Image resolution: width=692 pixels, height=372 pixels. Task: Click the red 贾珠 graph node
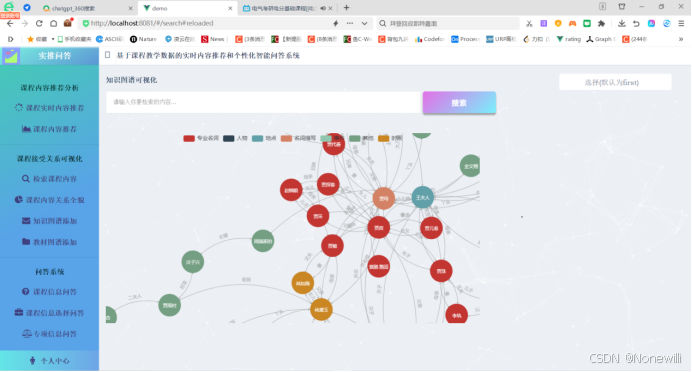point(441,271)
